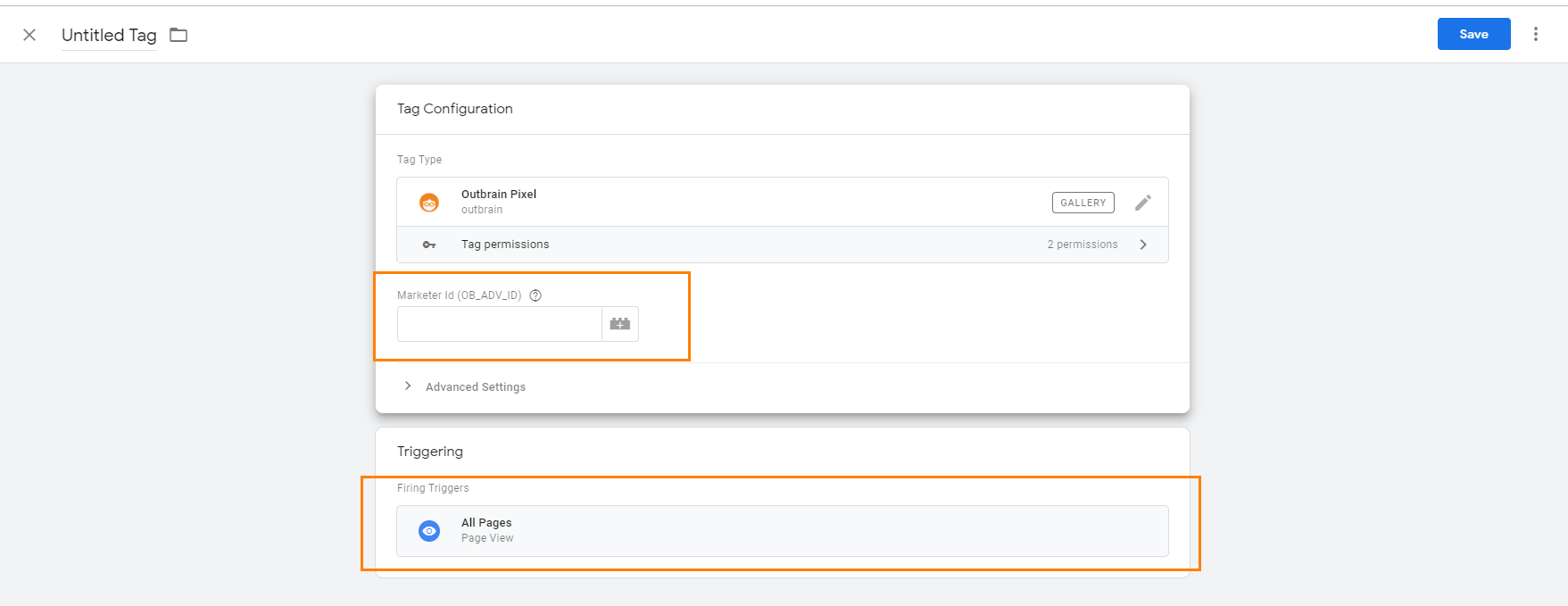Image resolution: width=1568 pixels, height=606 pixels.
Task: Select the Outbrain Pixel tag type name
Action: [x=498, y=195]
